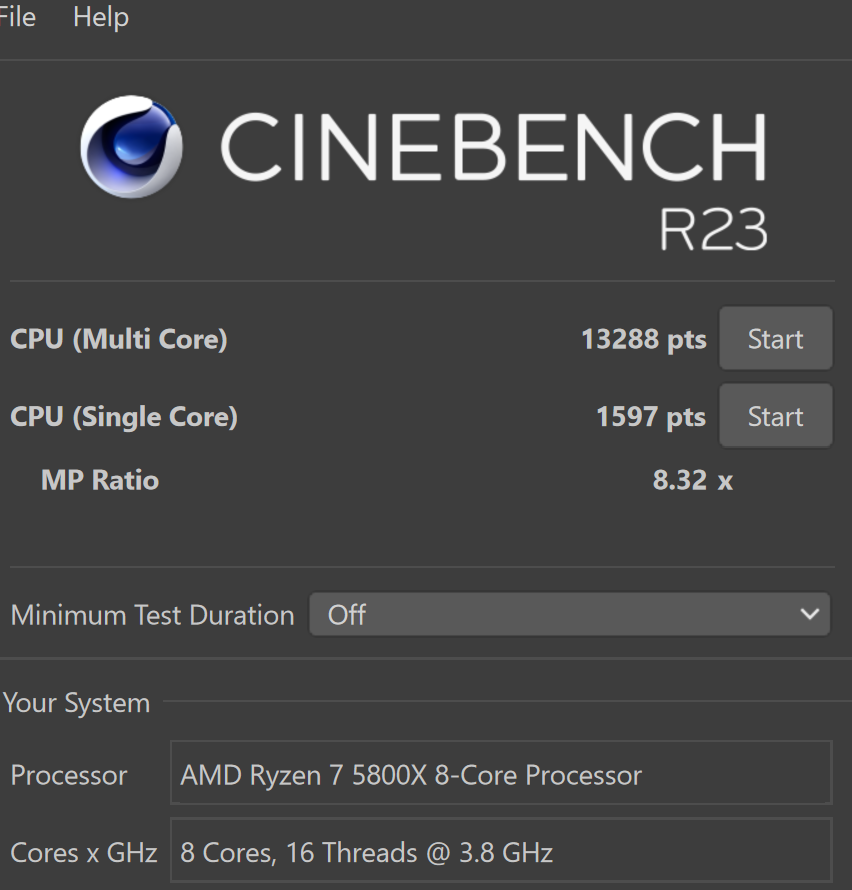The width and height of the screenshot is (852, 890).
Task: Click the Your System section header
Action: [x=76, y=702]
